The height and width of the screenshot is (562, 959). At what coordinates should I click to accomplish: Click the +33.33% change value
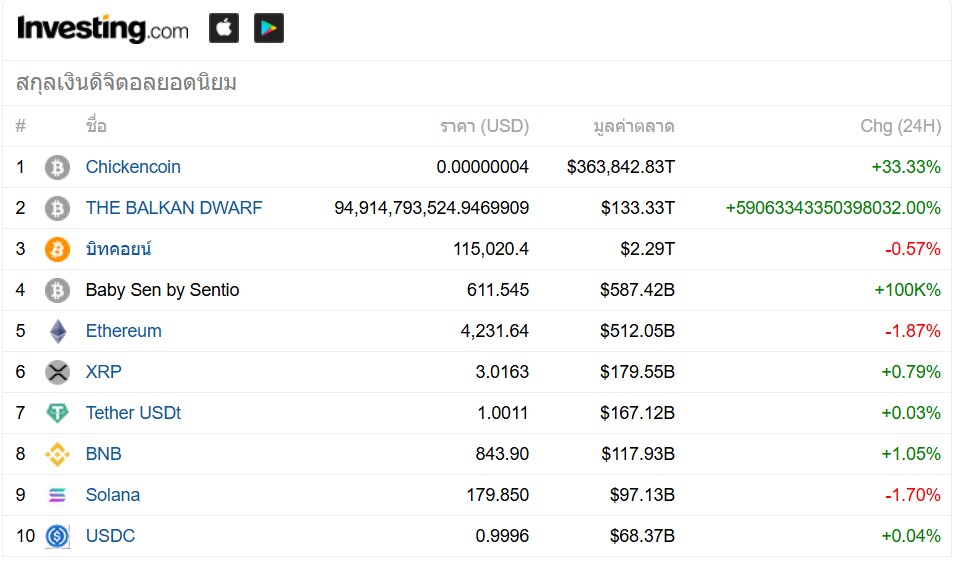tap(906, 167)
